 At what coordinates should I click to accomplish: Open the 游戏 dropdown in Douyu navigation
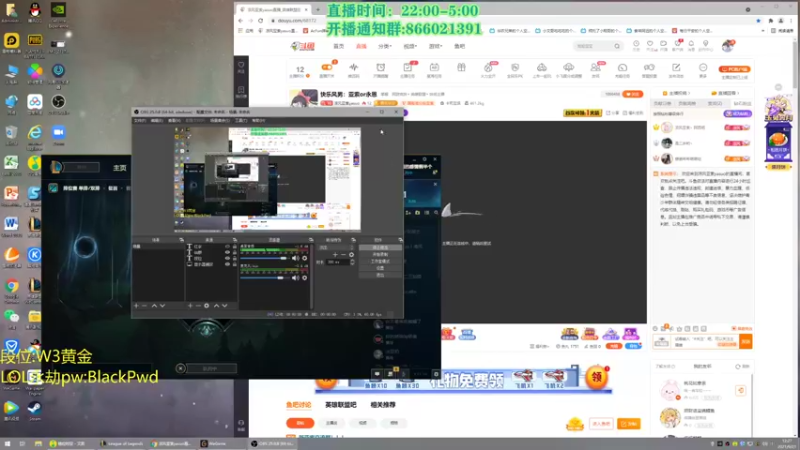435,46
